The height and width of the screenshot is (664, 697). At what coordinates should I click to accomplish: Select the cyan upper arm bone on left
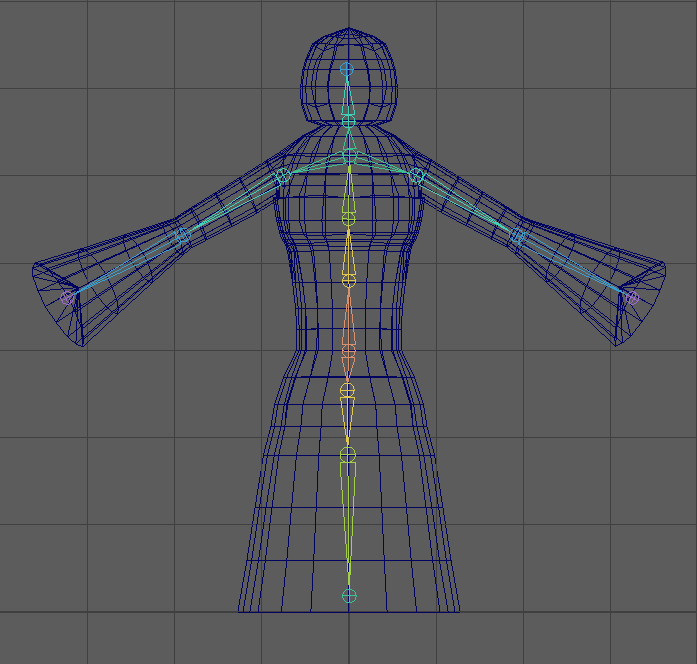point(232,206)
